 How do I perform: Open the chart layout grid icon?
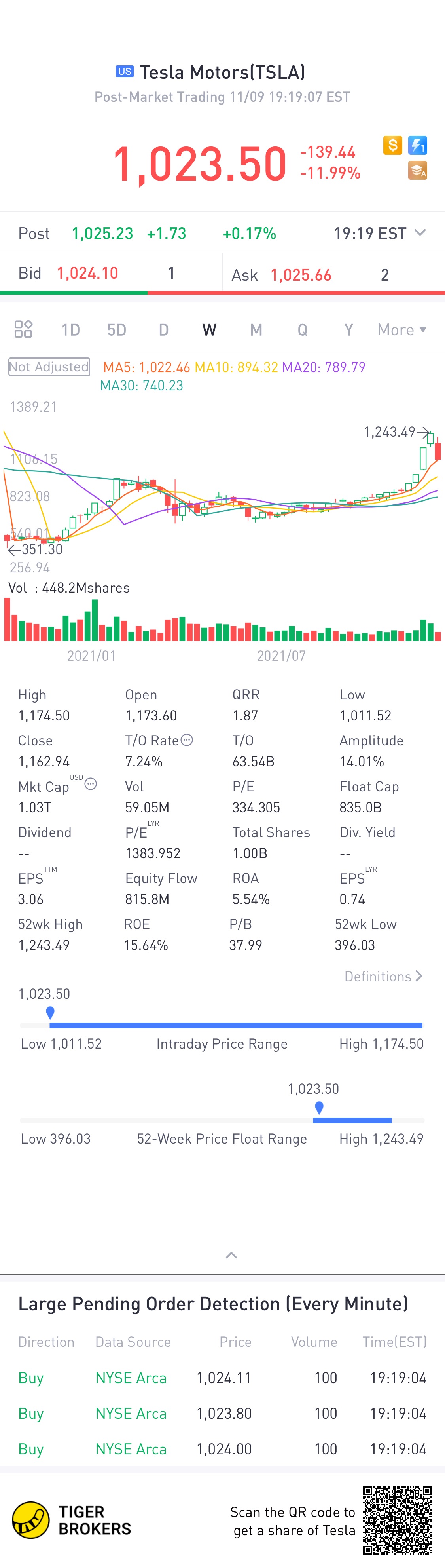(23, 329)
